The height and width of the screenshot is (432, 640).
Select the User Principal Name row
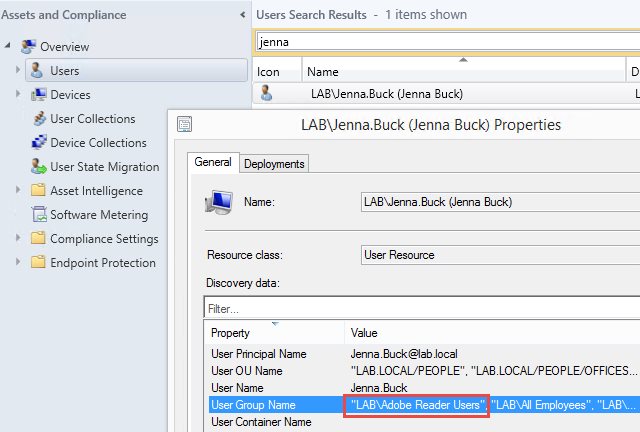point(424,354)
